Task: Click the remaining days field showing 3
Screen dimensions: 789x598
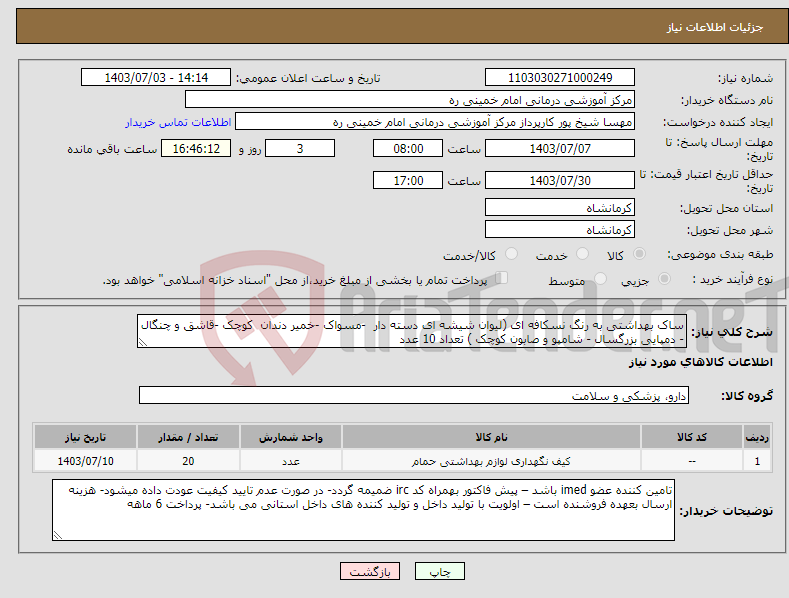Action: pyautogui.click(x=300, y=148)
